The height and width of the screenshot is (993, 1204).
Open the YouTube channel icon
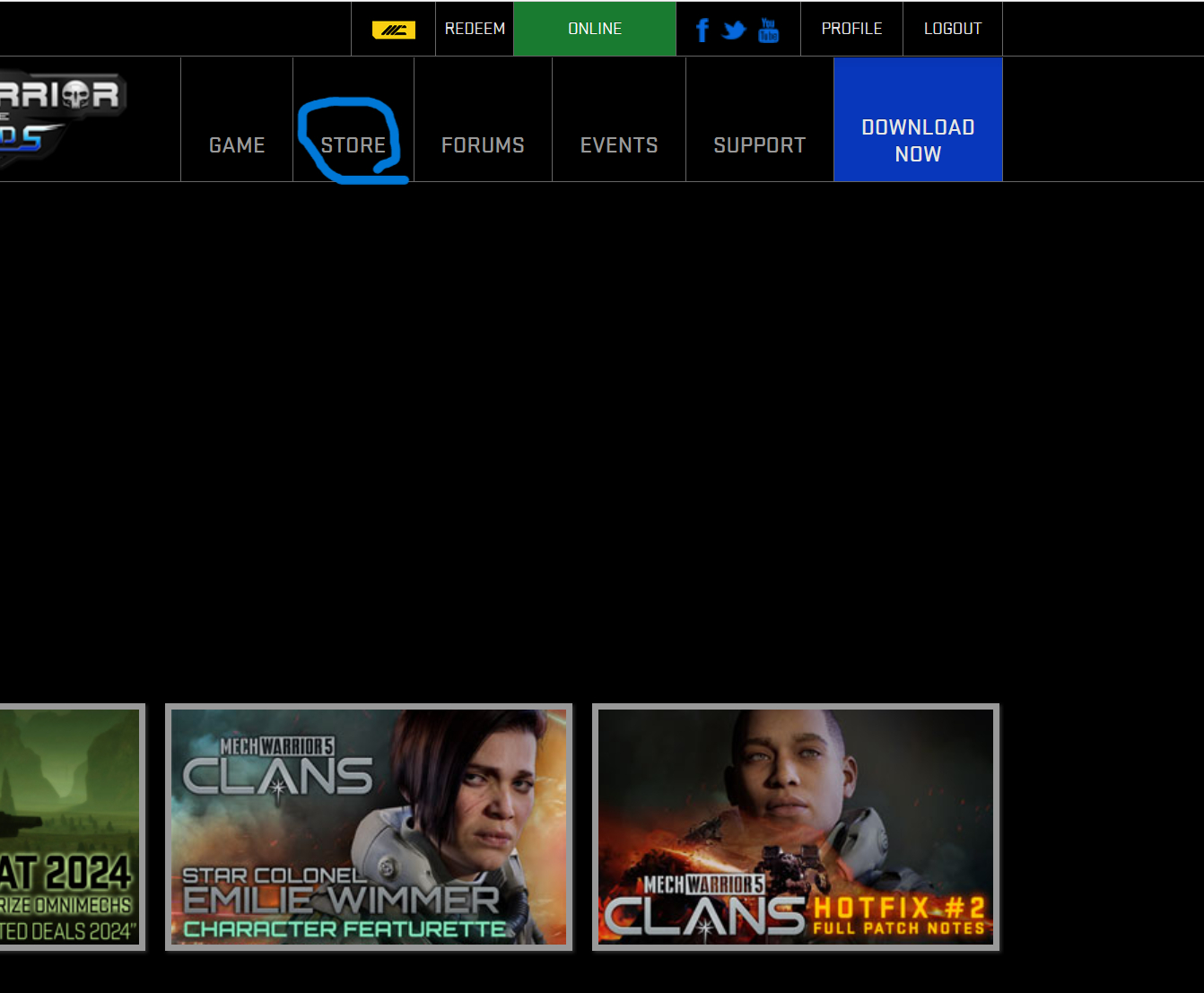pos(769,30)
